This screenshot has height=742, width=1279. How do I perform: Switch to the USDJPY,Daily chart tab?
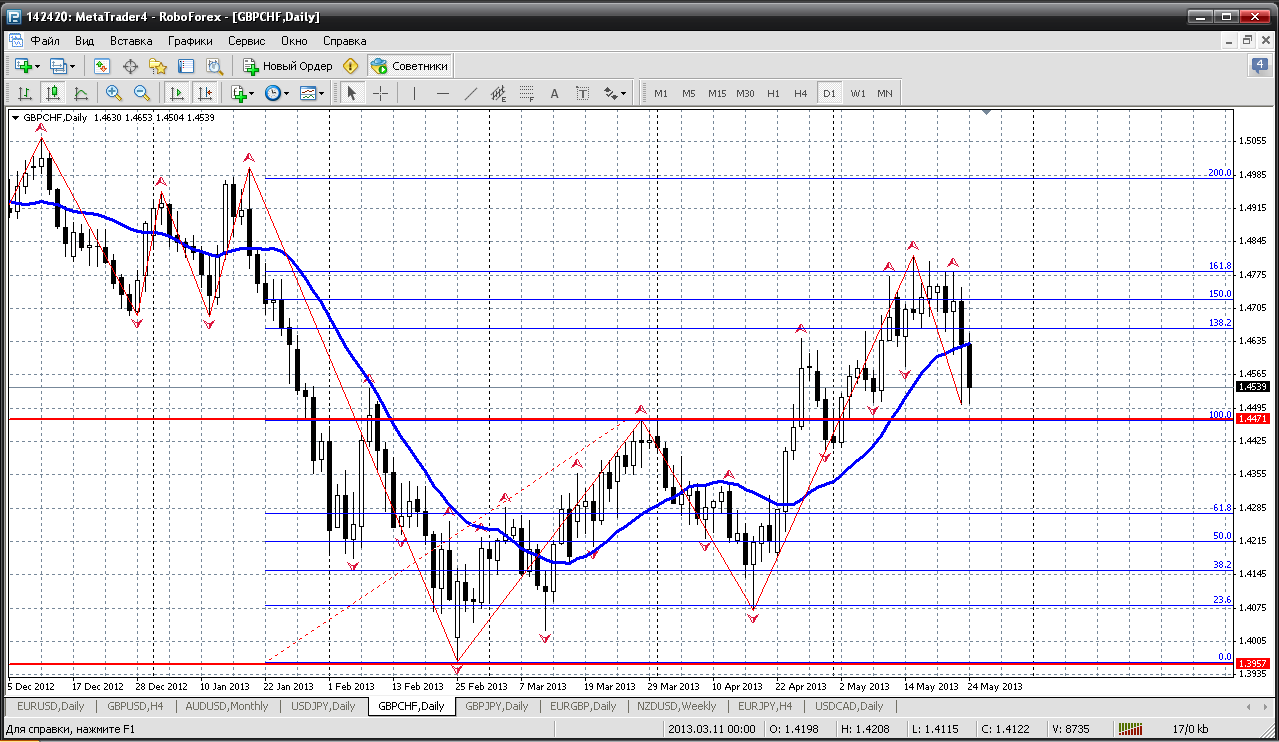pyautogui.click(x=322, y=706)
